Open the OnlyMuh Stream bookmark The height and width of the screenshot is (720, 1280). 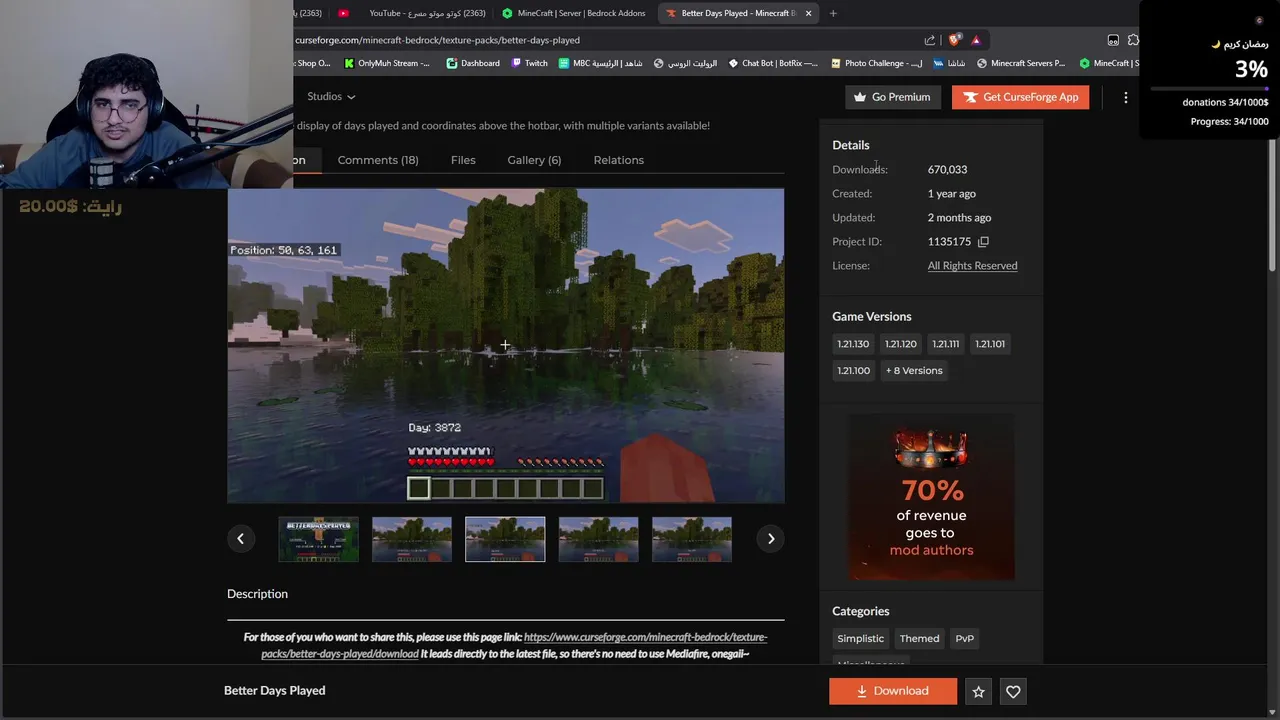coord(387,63)
